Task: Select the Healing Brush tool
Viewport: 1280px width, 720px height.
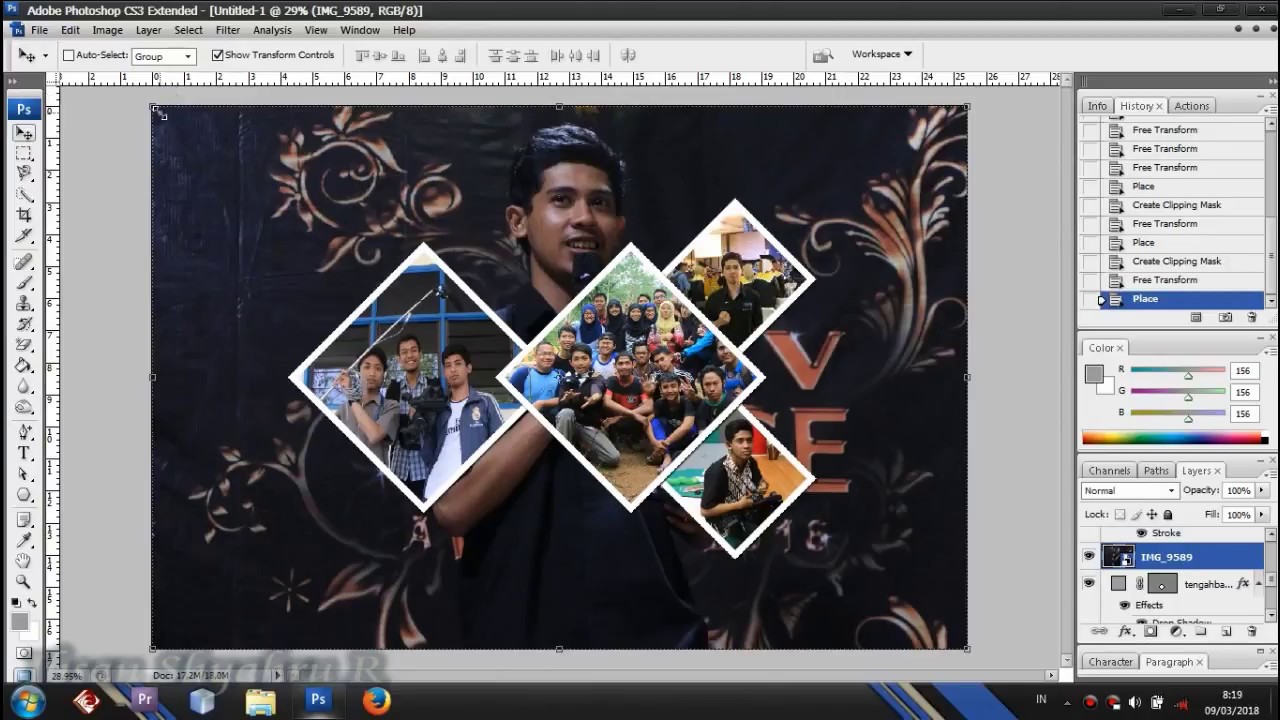Action: (x=24, y=262)
